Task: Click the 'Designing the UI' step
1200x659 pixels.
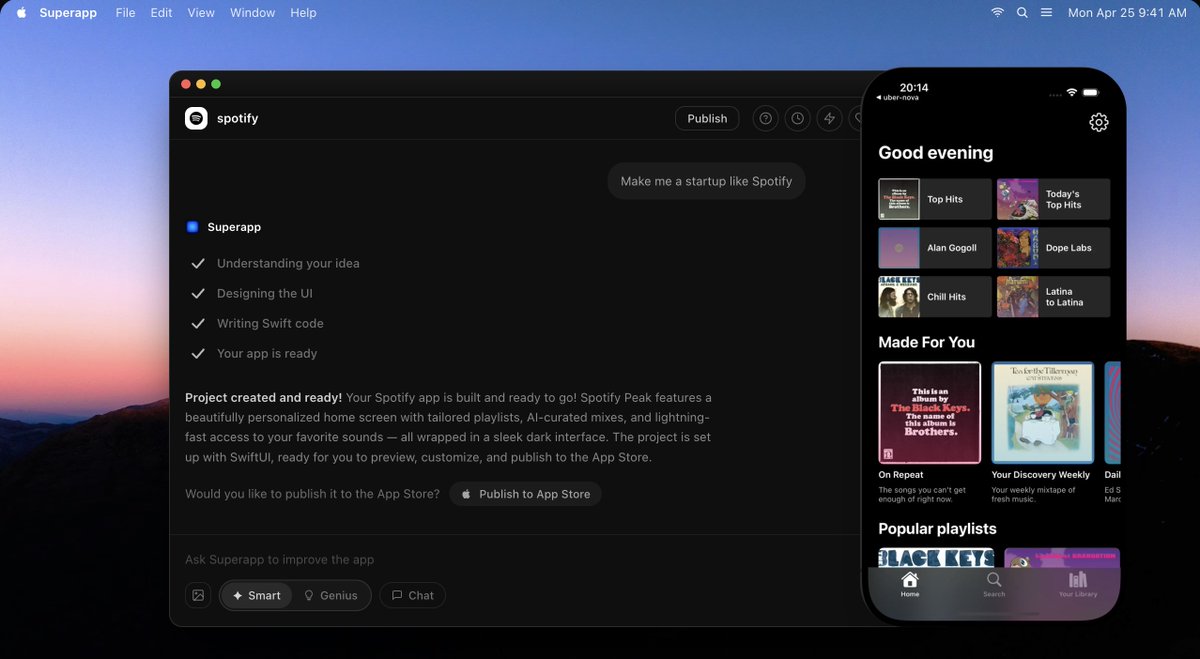Action: coord(265,293)
